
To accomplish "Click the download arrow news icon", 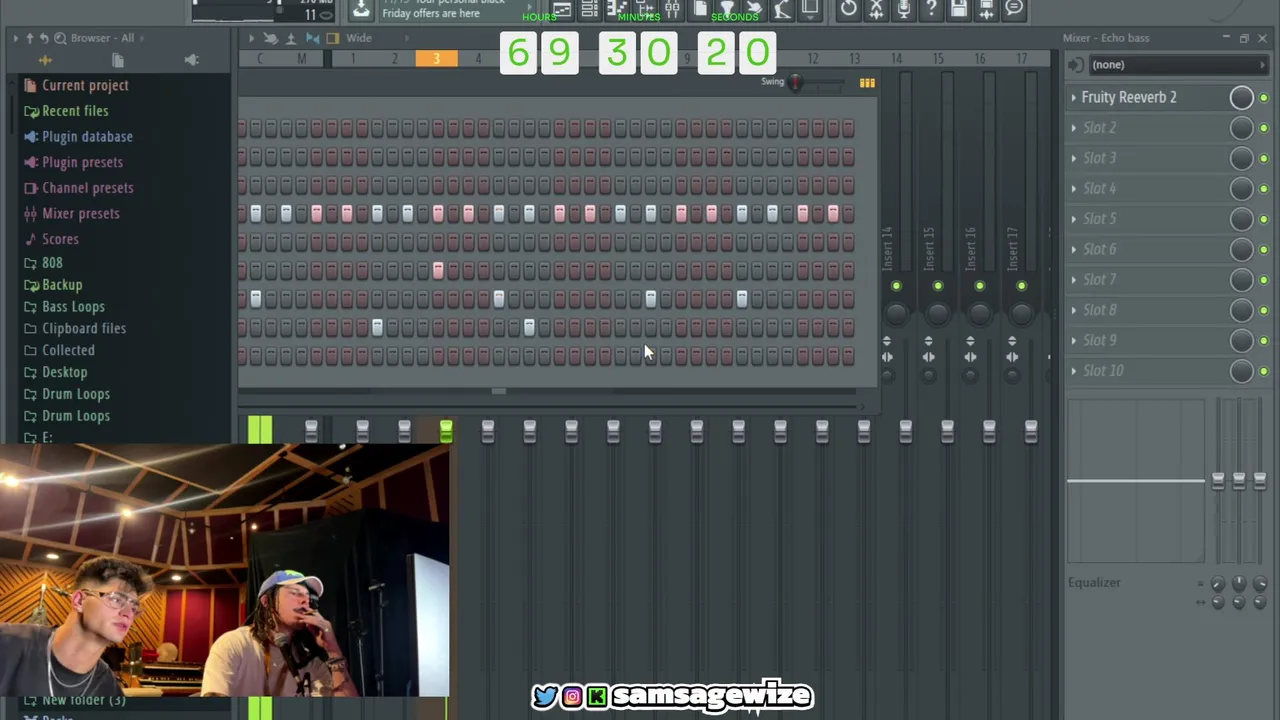I will 360,9.
